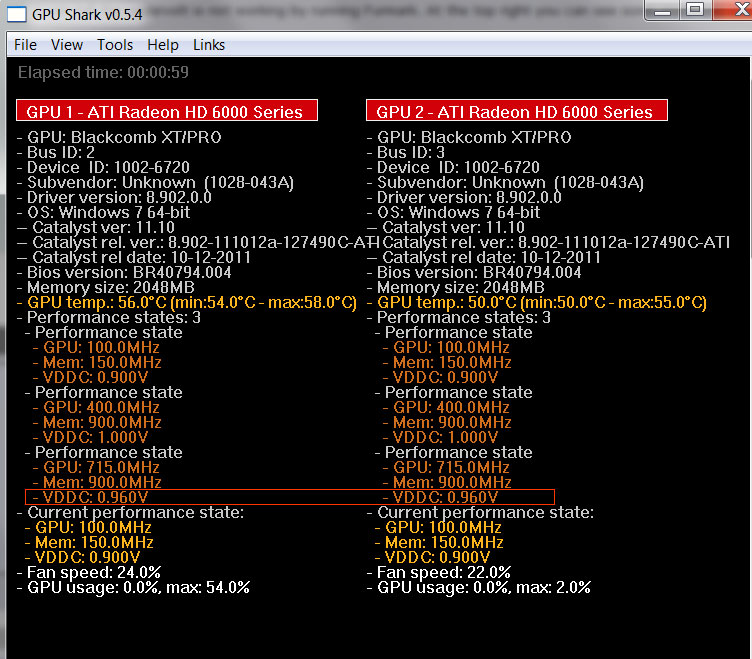Image resolution: width=752 pixels, height=659 pixels.
Task: Select GPU 2 Bus ID: 3 line
Action: pyautogui.click(x=406, y=153)
